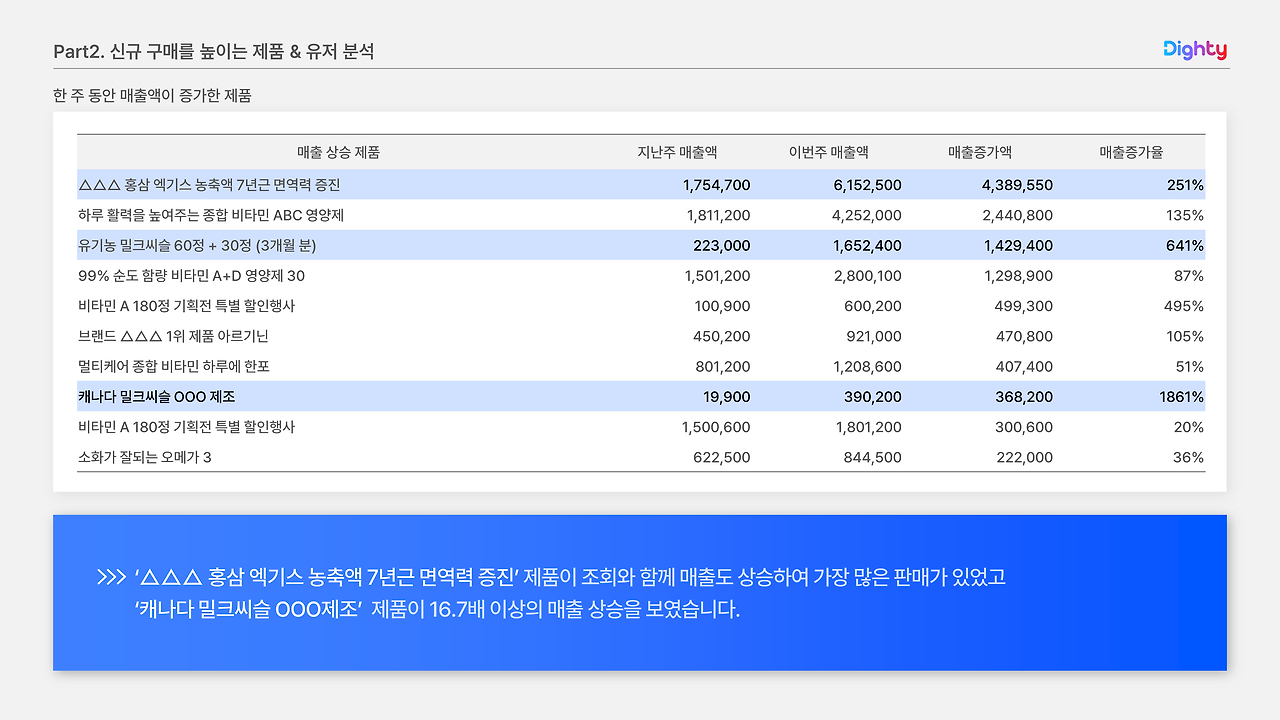Click the sales increase 407,400
The height and width of the screenshot is (720, 1280).
pyautogui.click(x=1024, y=366)
